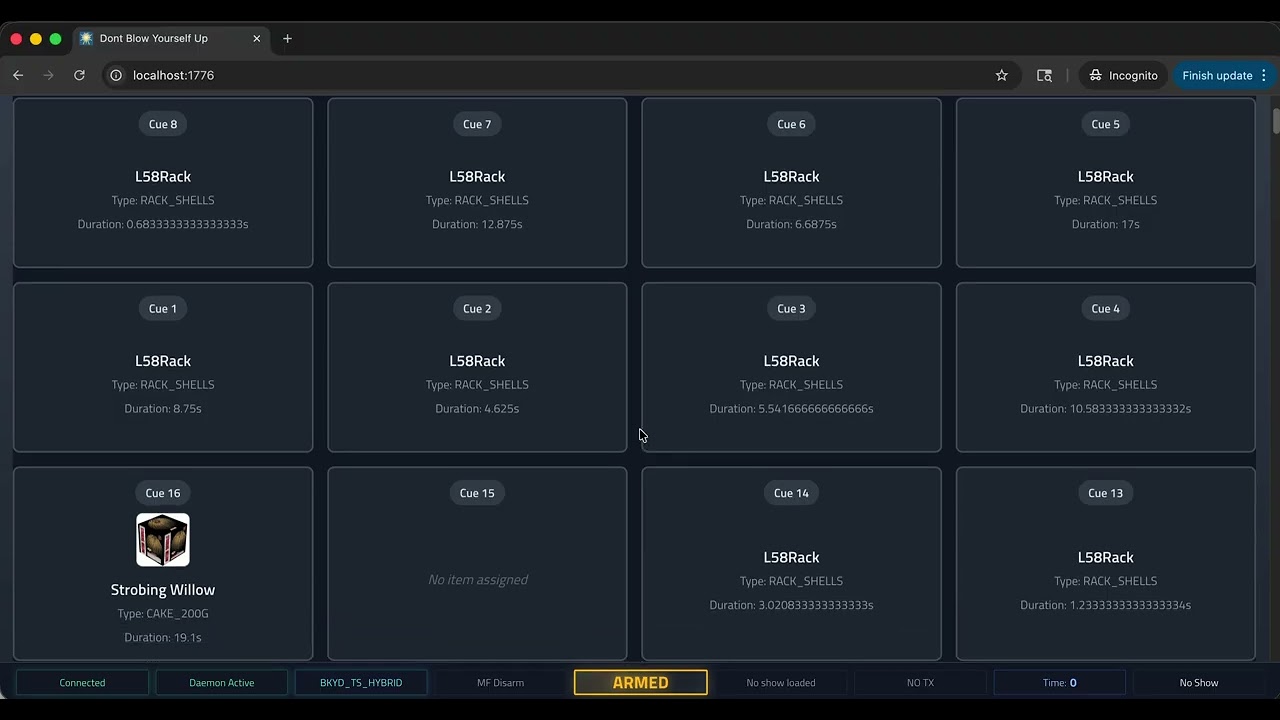
Task: Click the Strobing Willow title
Action: [x=163, y=590]
